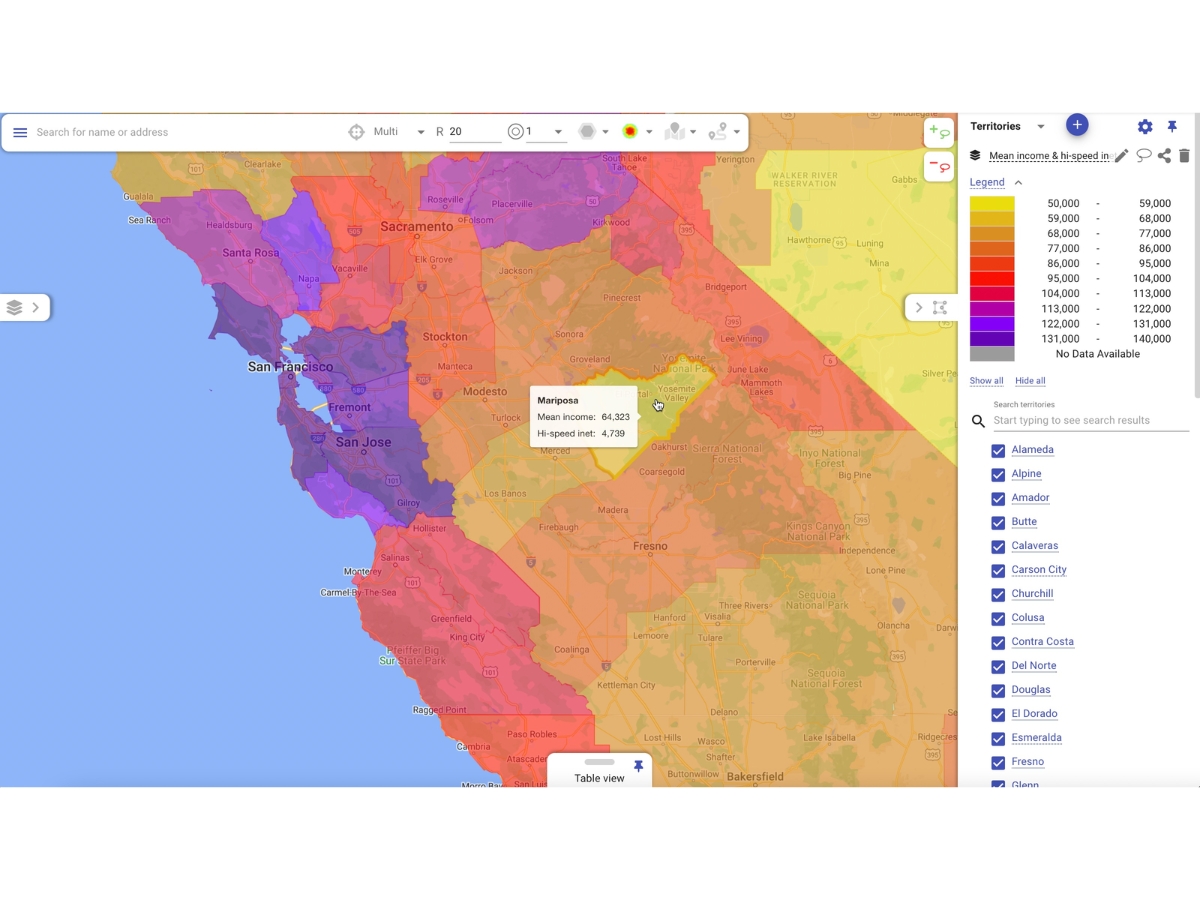Delete the territory layer with trash icon
The image size is (1200, 900).
(x=1184, y=156)
